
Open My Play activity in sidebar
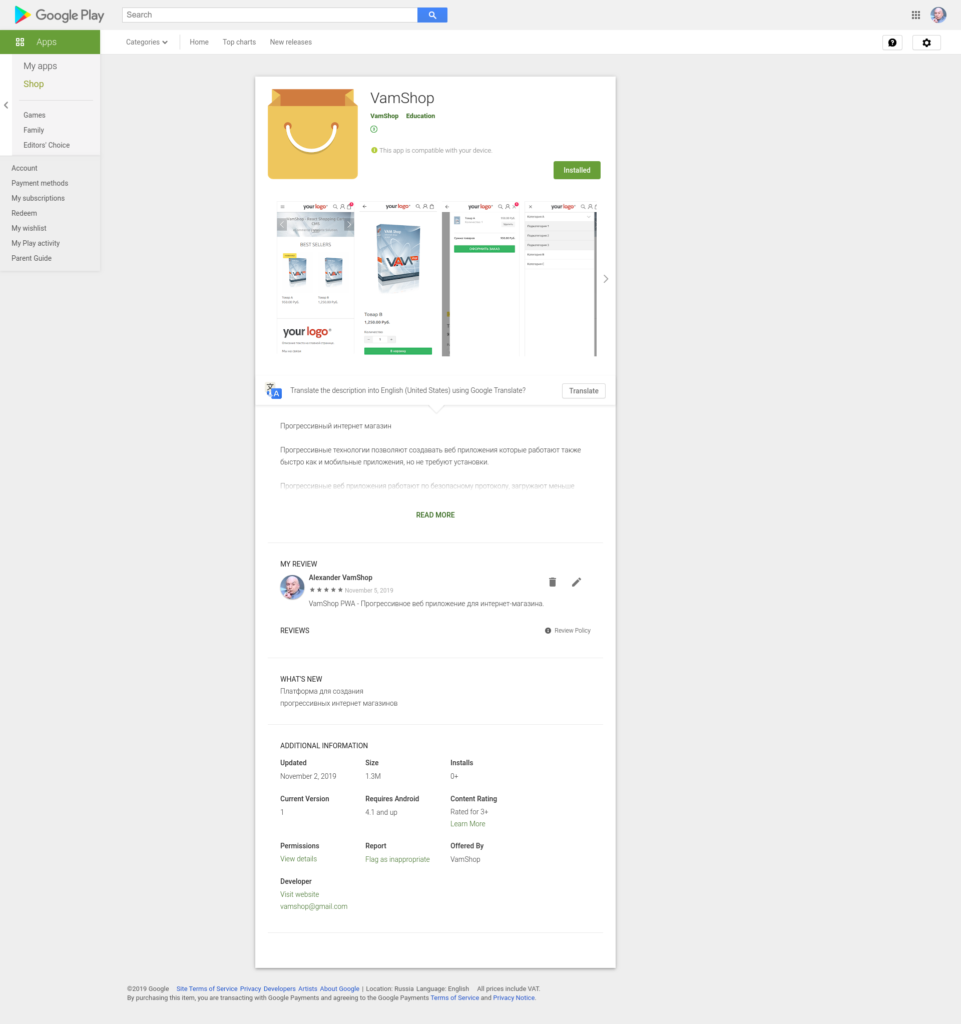[35, 243]
